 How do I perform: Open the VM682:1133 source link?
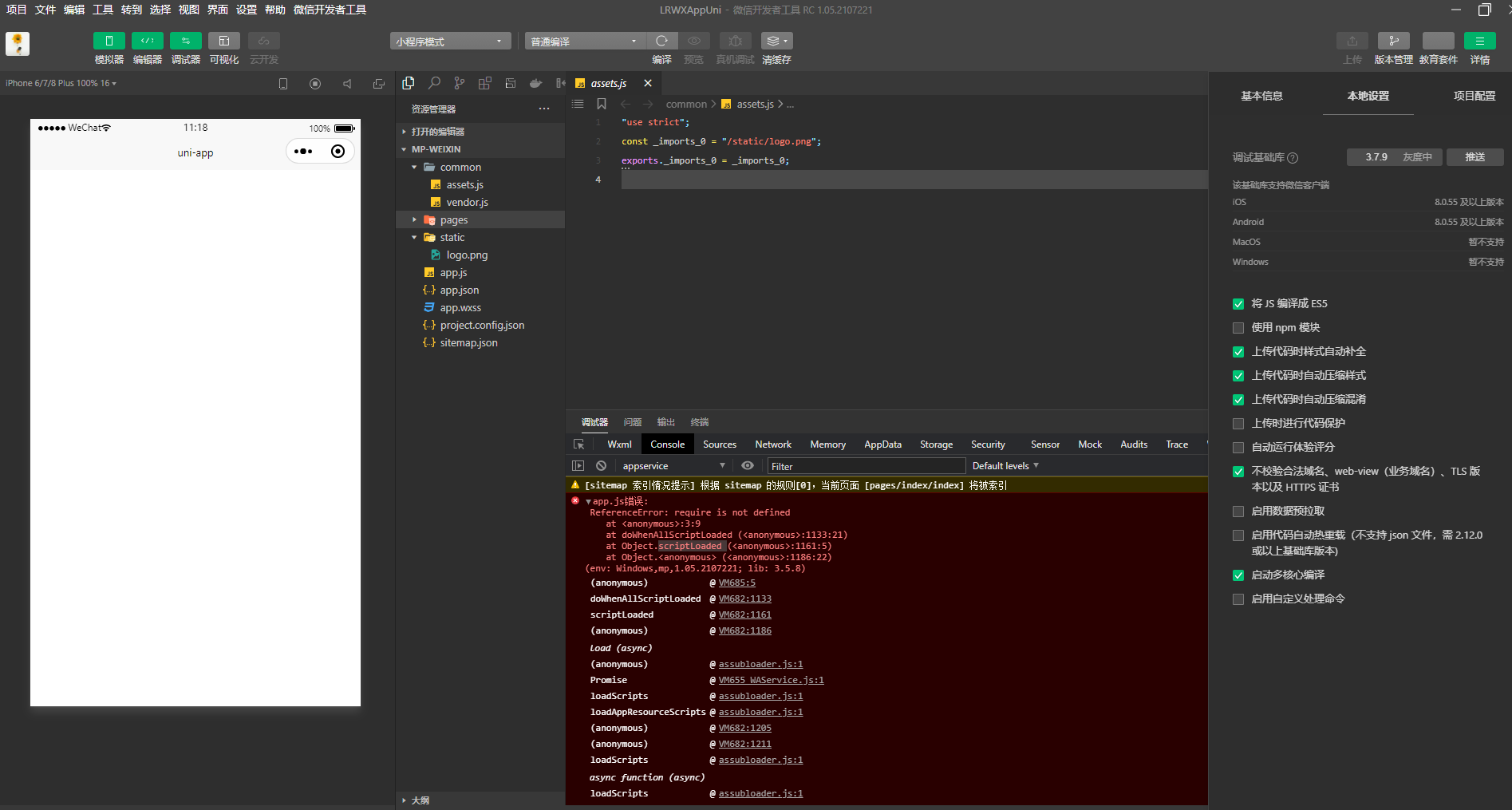(x=744, y=599)
